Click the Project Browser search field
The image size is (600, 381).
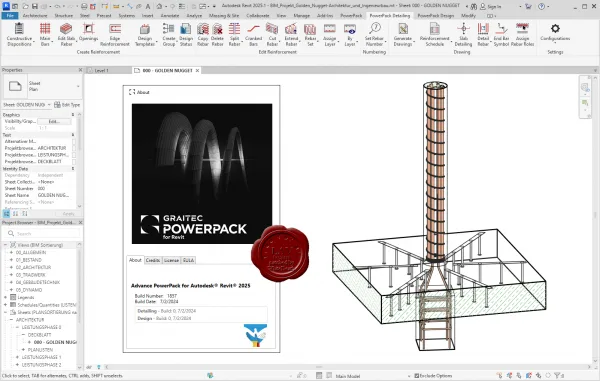coord(42,233)
